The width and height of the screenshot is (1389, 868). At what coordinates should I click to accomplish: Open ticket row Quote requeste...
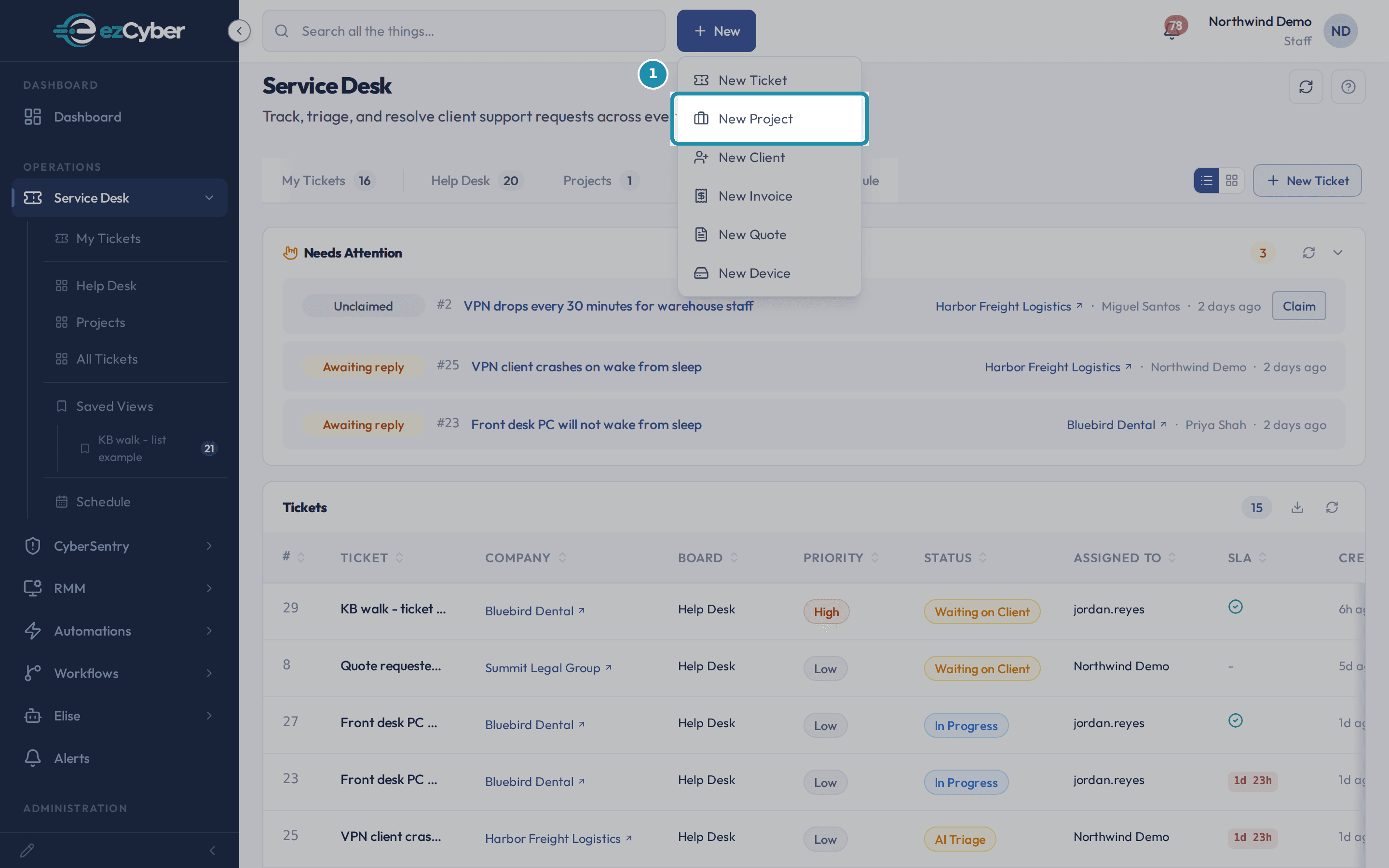[390, 665]
